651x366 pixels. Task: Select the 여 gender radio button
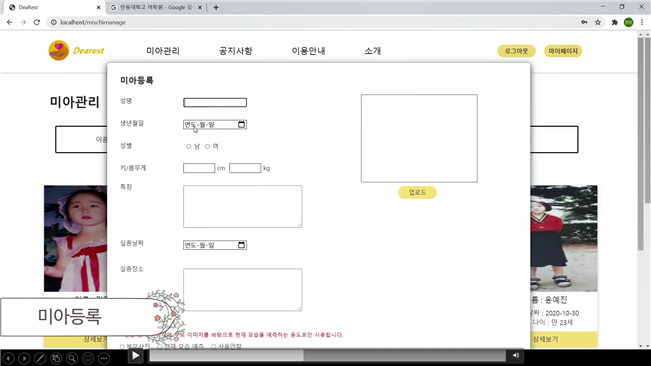click(x=207, y=146)
